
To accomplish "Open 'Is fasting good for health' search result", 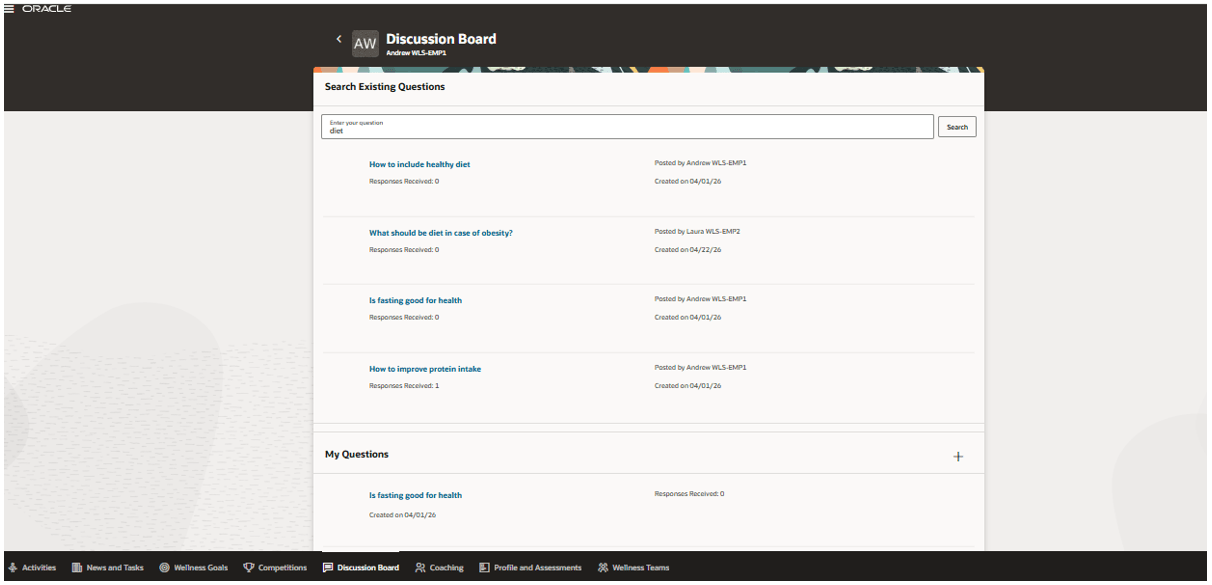I will pos(415,300).
